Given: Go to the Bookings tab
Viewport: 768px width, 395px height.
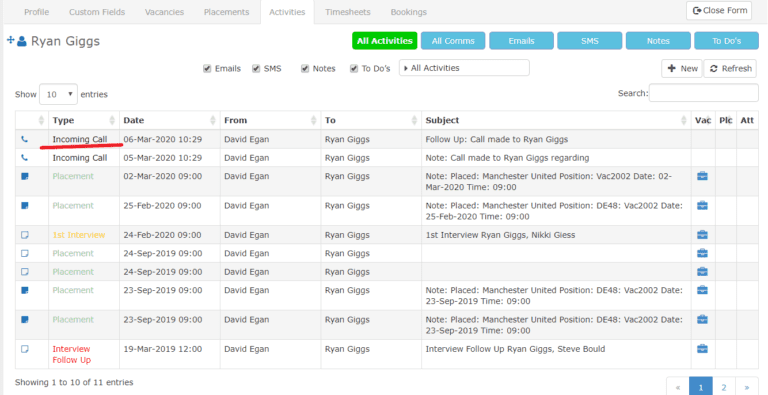Looking at the screenshot, I should pos(408,12).
